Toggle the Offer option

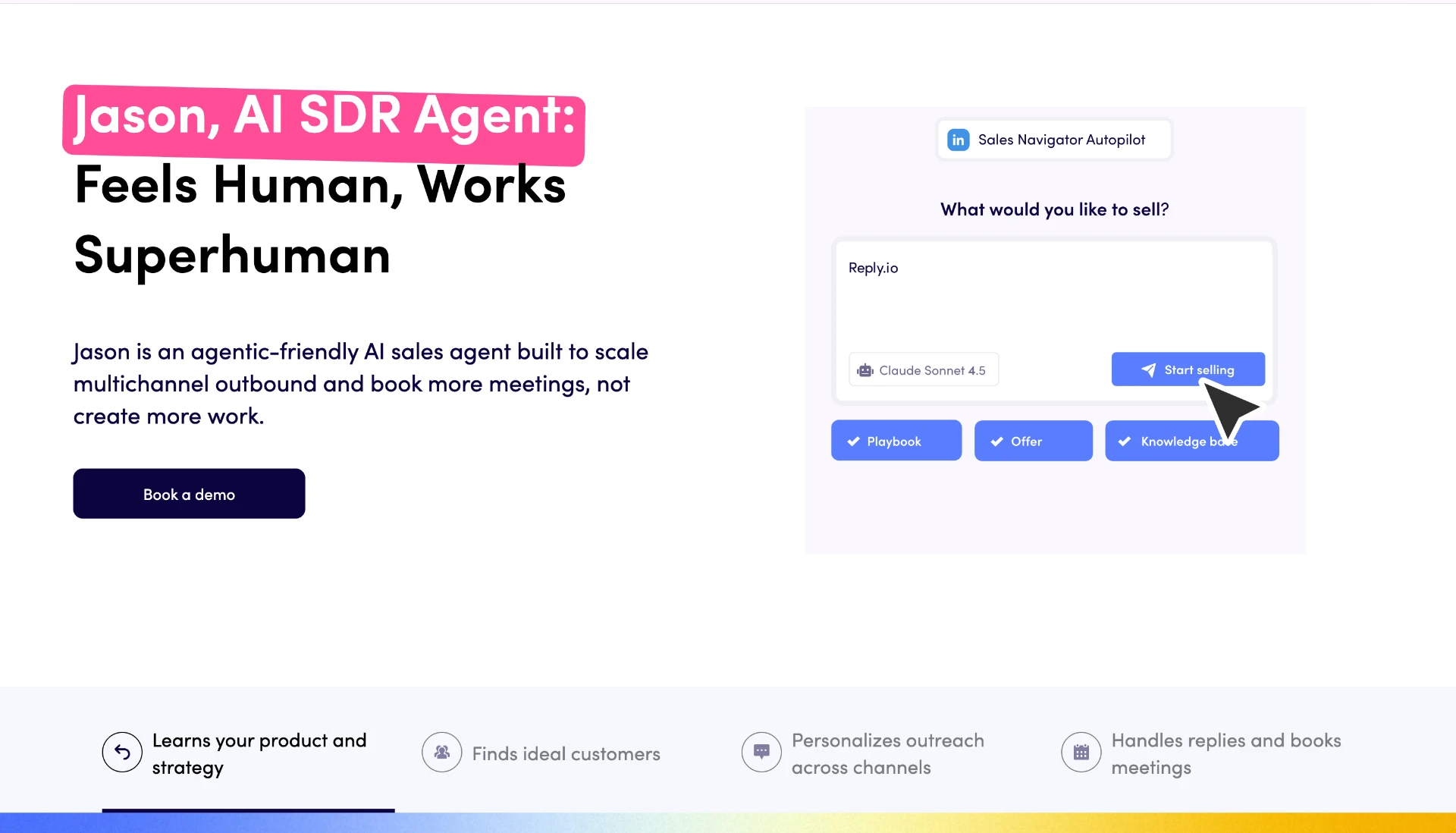pos(1034,441)
